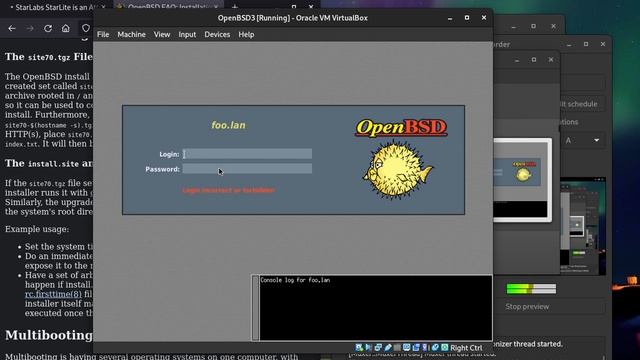Image resolution: width=640 pixels, height=360 pixels.
Task: Click the hard disk activity status icon
Action: point(359,348)
